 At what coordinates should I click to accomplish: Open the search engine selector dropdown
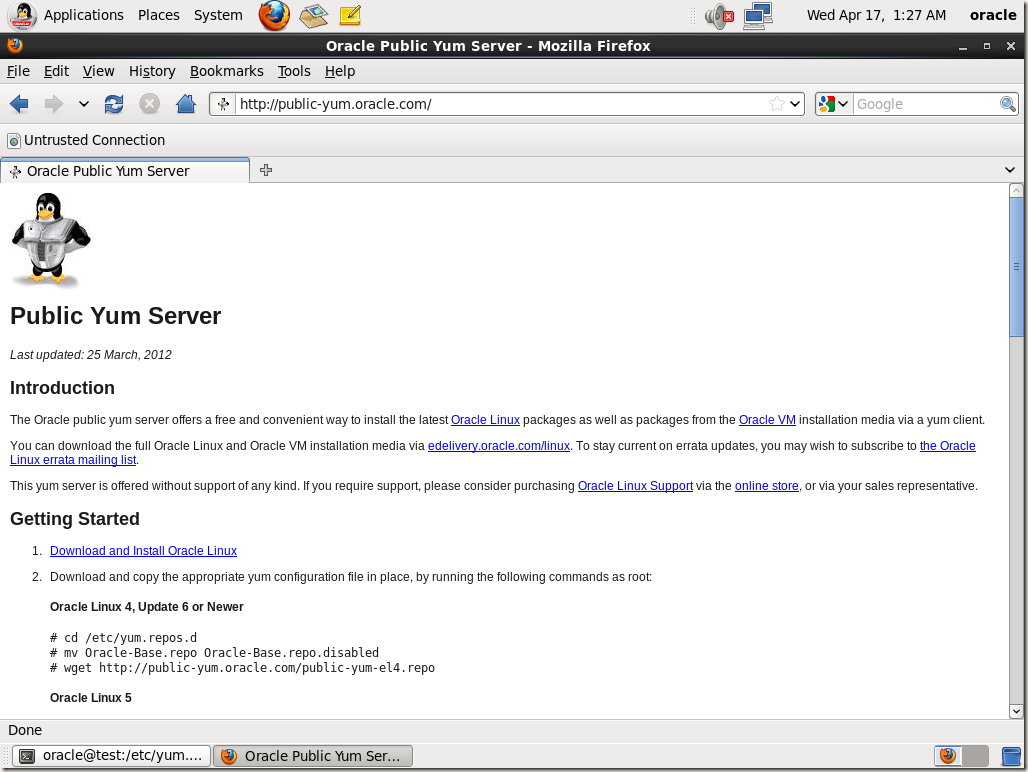[834, 104]
